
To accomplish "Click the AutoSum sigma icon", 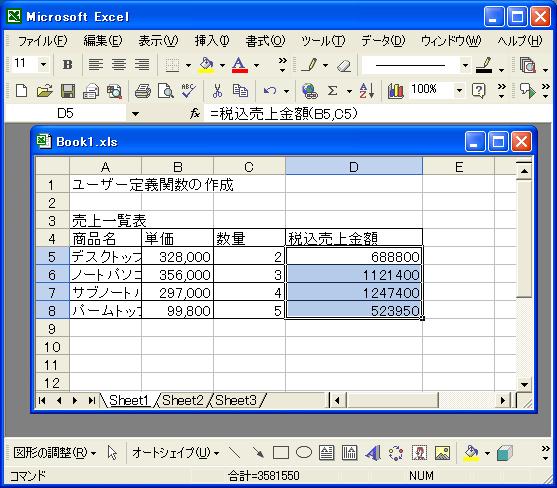I will pos(332,91).
